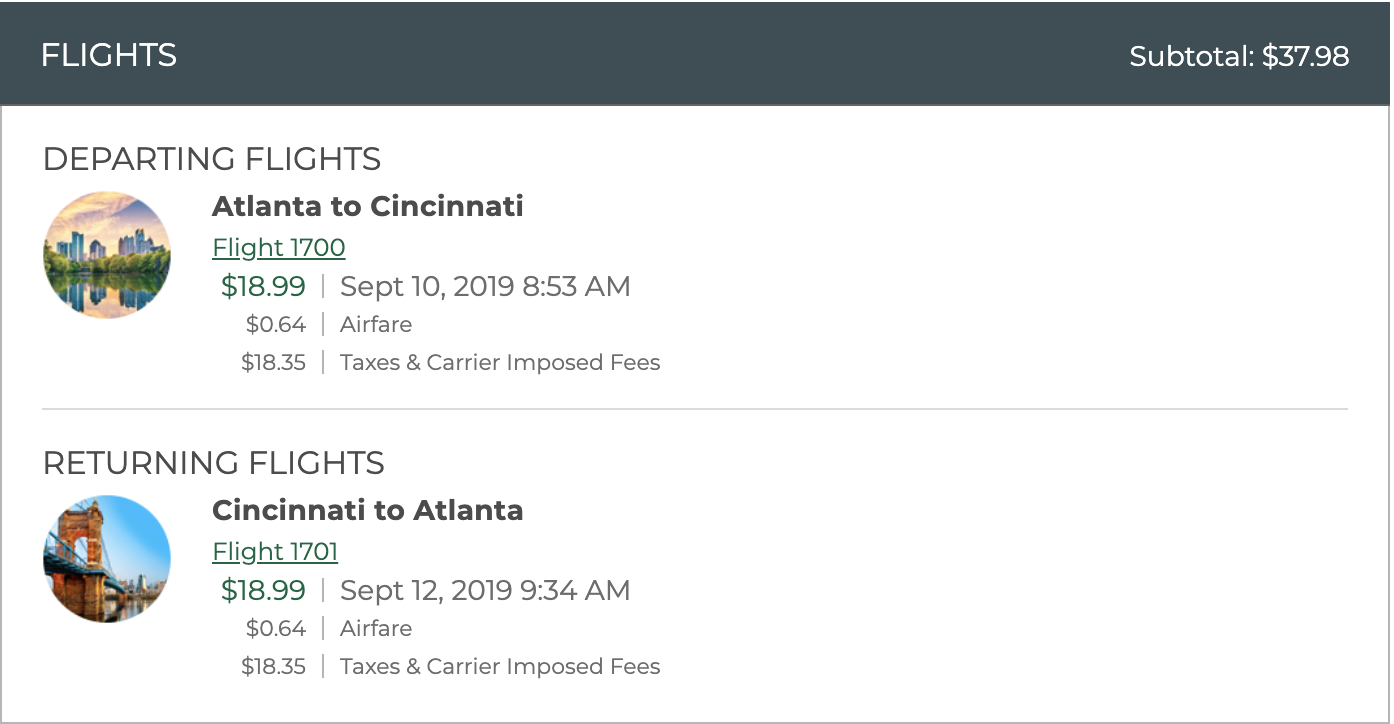Click the $18.99 returning flight price
The height and width of the screenshot is (724, 1394).
click(x=263, y=591)
